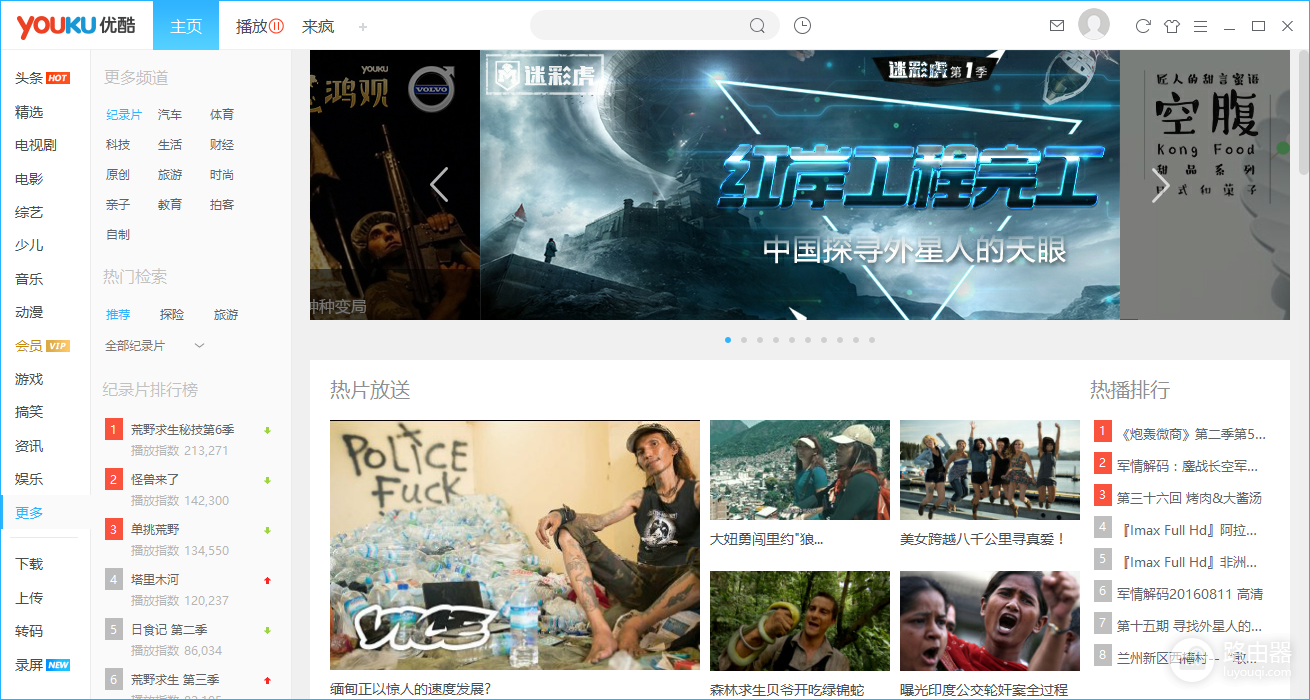Expand the 全部纪录片 dropdown

pyautogui.click(x=155, y=345)
